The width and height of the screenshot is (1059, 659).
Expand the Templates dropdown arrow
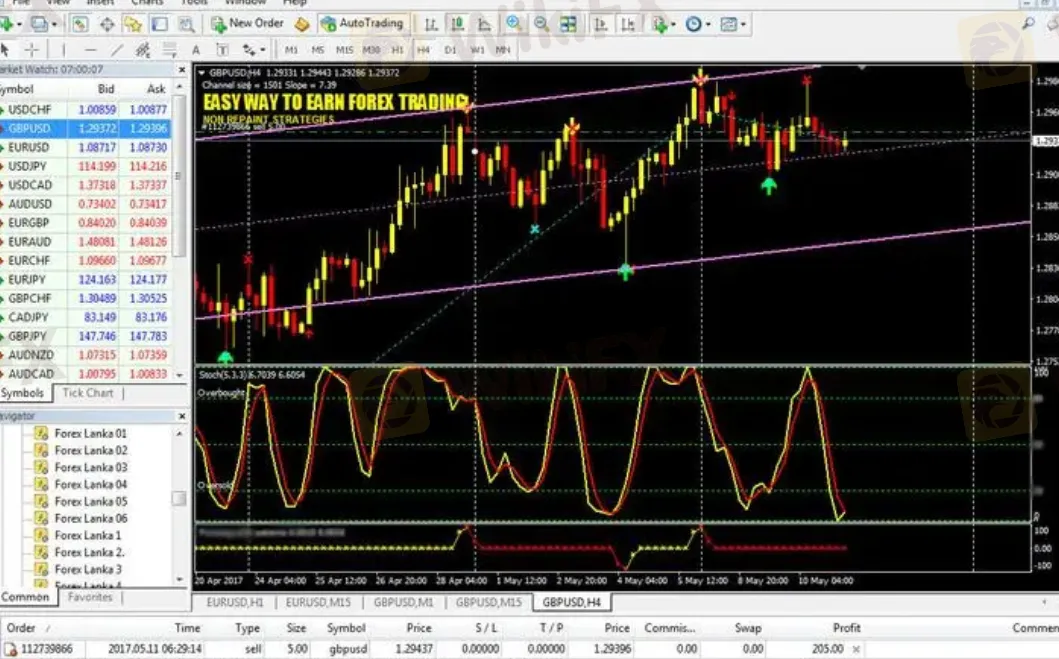743,25
